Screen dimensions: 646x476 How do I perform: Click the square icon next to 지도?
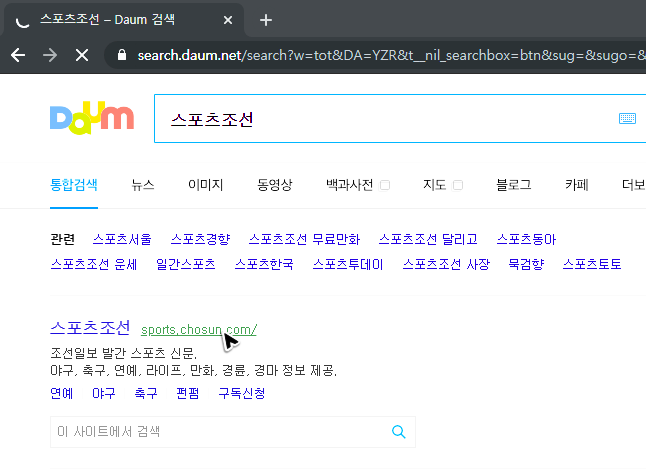click(x=458, y=185)
